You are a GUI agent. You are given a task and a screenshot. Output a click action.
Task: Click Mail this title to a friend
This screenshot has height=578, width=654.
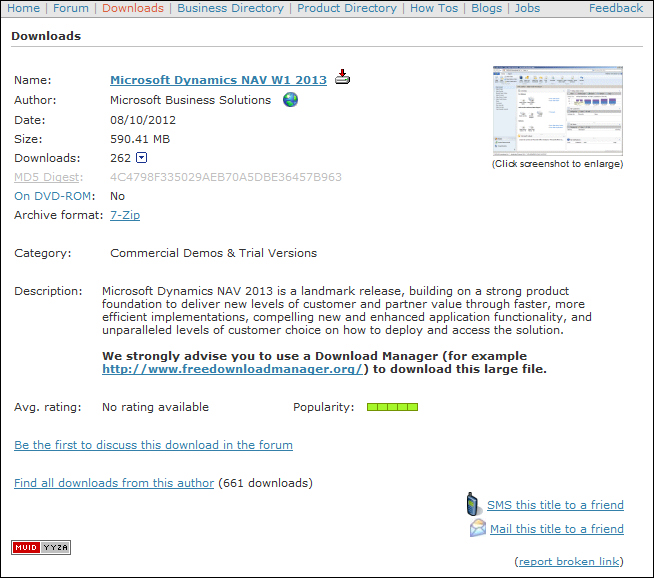557,529
